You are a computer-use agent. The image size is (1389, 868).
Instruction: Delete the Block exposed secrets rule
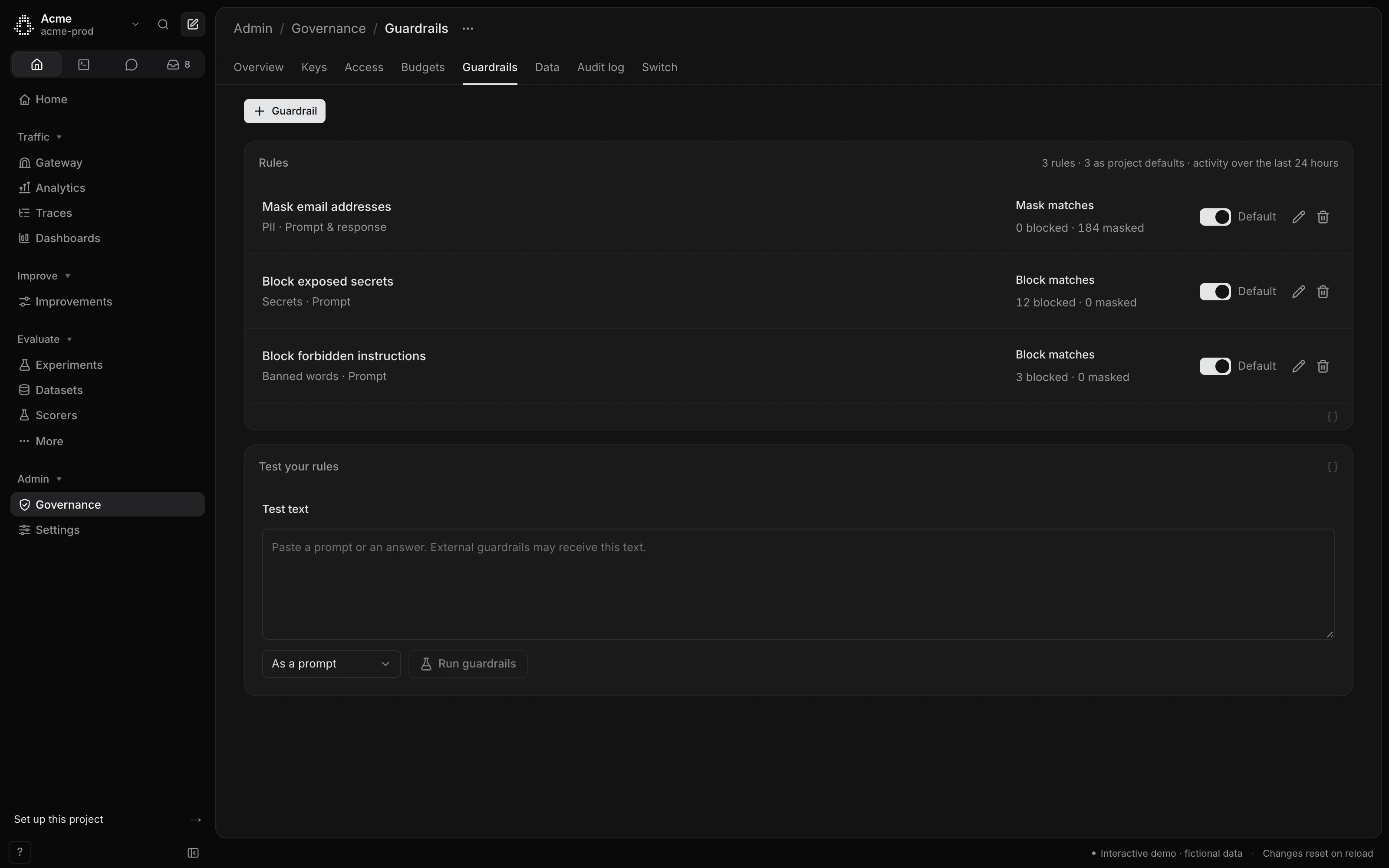click(x=1323, y=292)
